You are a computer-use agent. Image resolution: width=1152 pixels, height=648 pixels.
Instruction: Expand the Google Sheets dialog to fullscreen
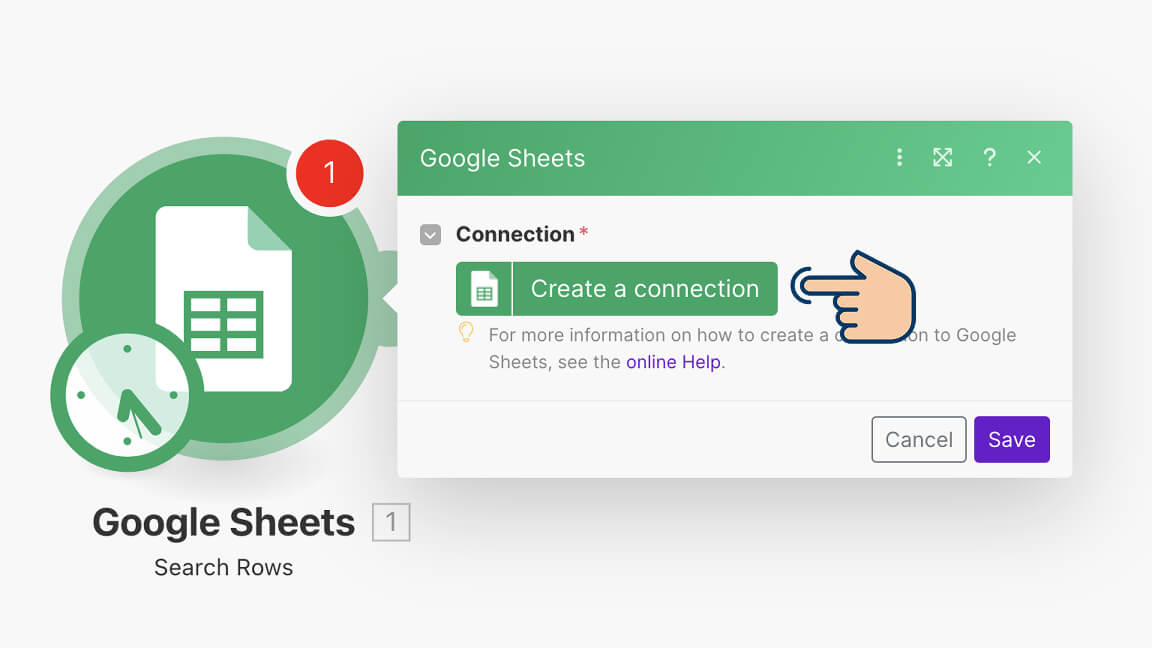pyautogui.click(x=943, y=157)
